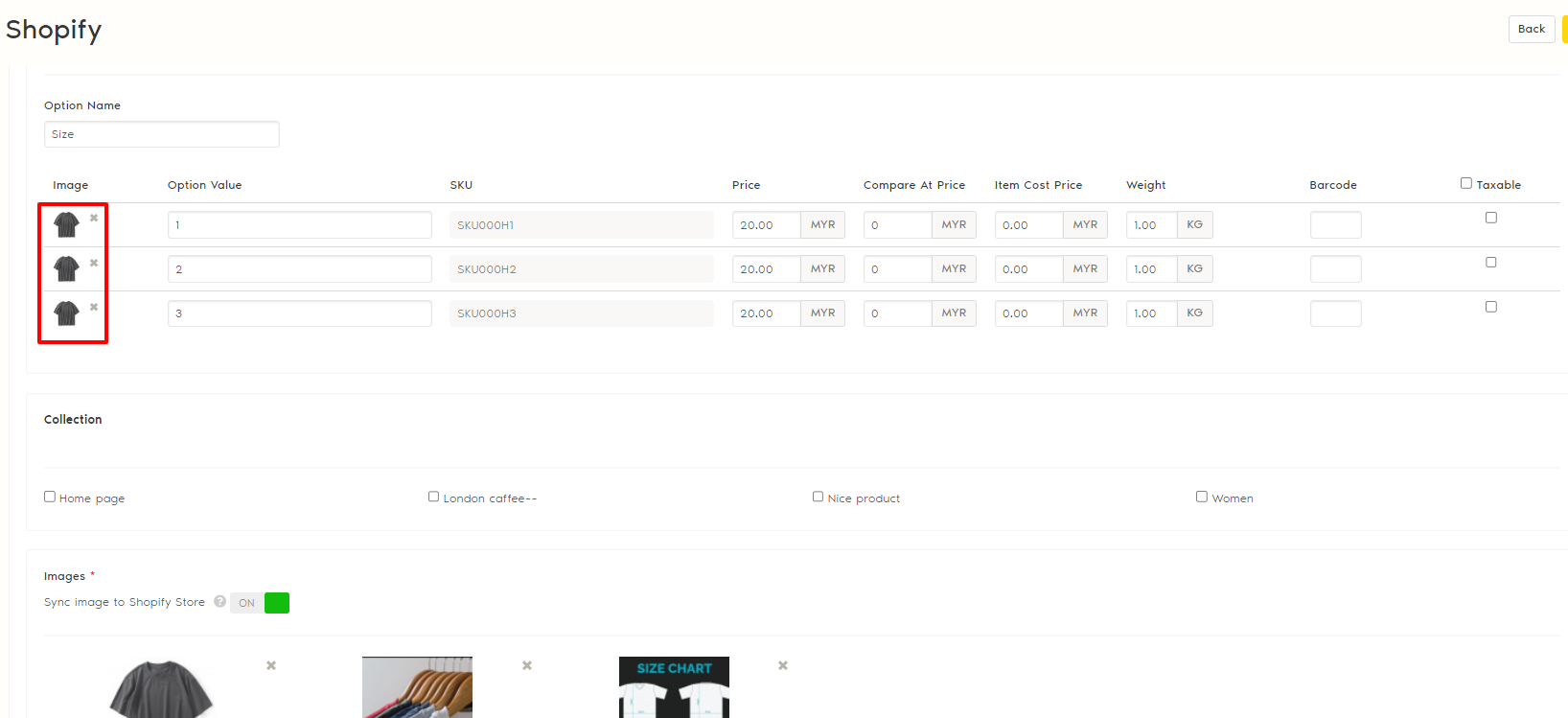Click the Barcode column header
The height and width of the screenshot is (718, 1568).
click(1333, 185)
